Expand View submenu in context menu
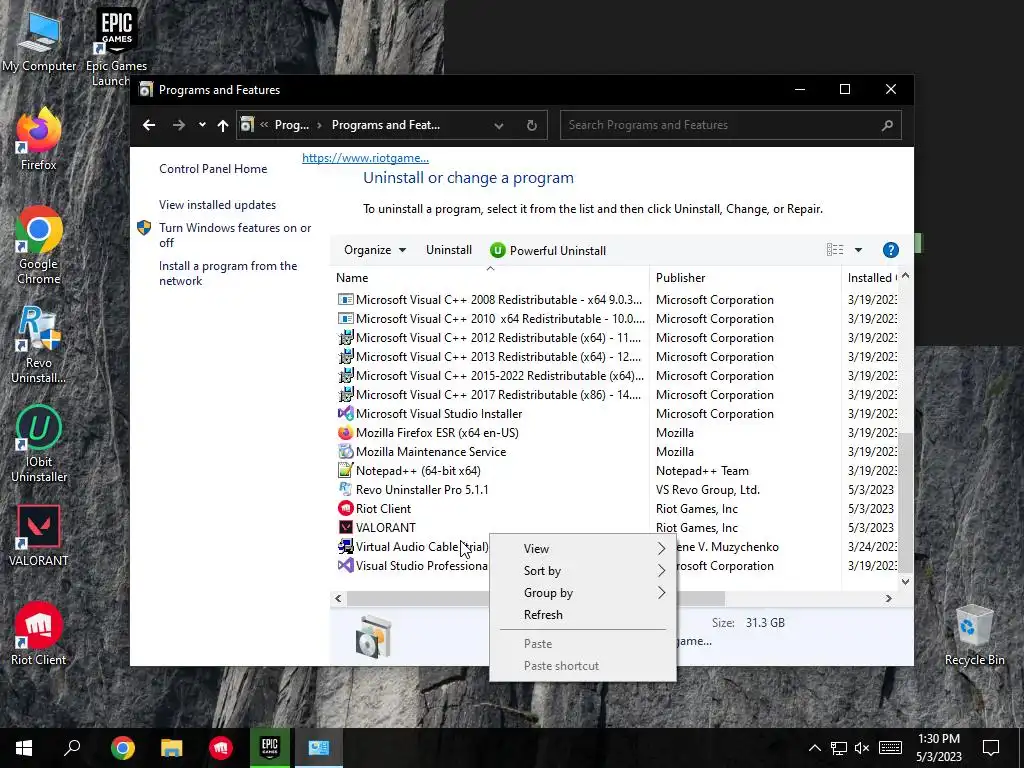The width and height of the screenshot is (1024, 768). 583,549
